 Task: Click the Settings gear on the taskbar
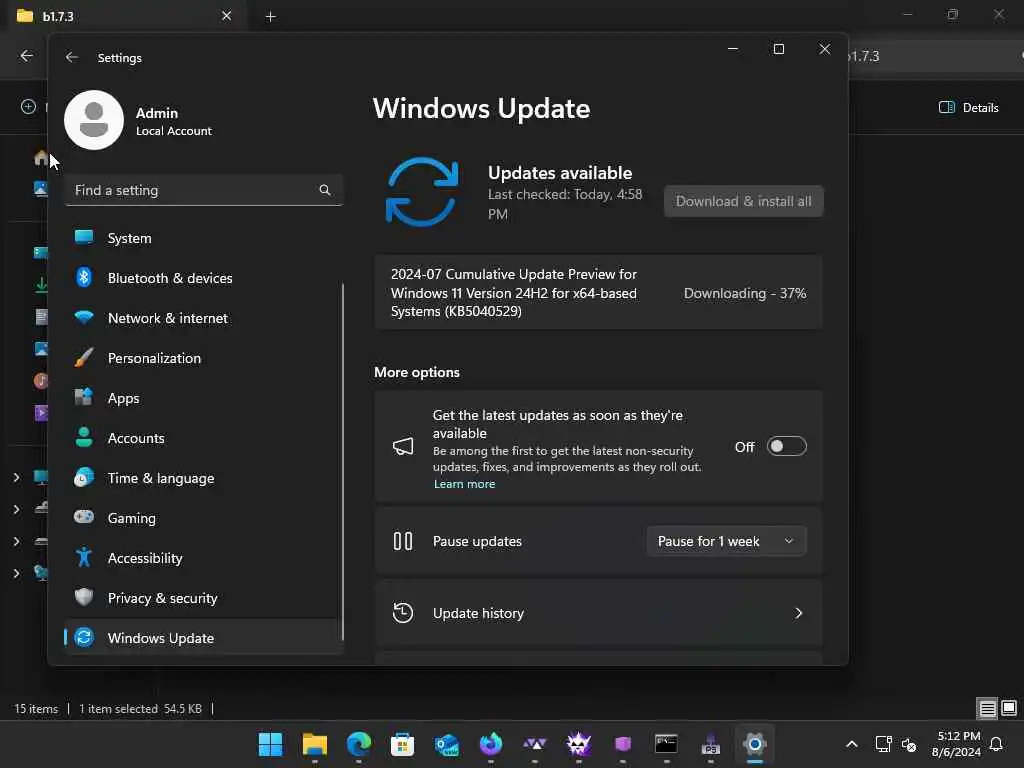click(754, 744)
